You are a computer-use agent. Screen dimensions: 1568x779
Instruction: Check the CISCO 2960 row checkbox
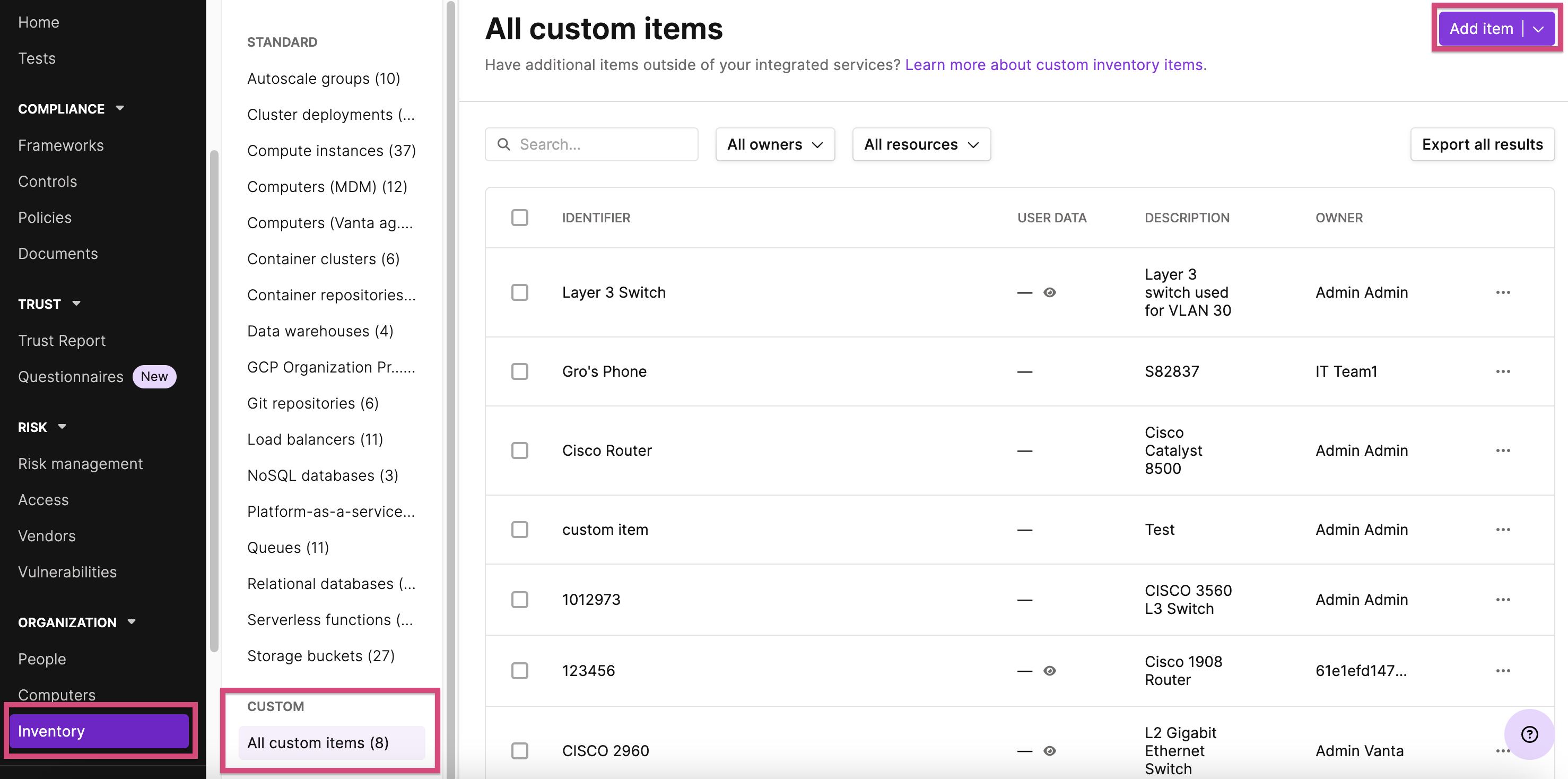[519, 751]
